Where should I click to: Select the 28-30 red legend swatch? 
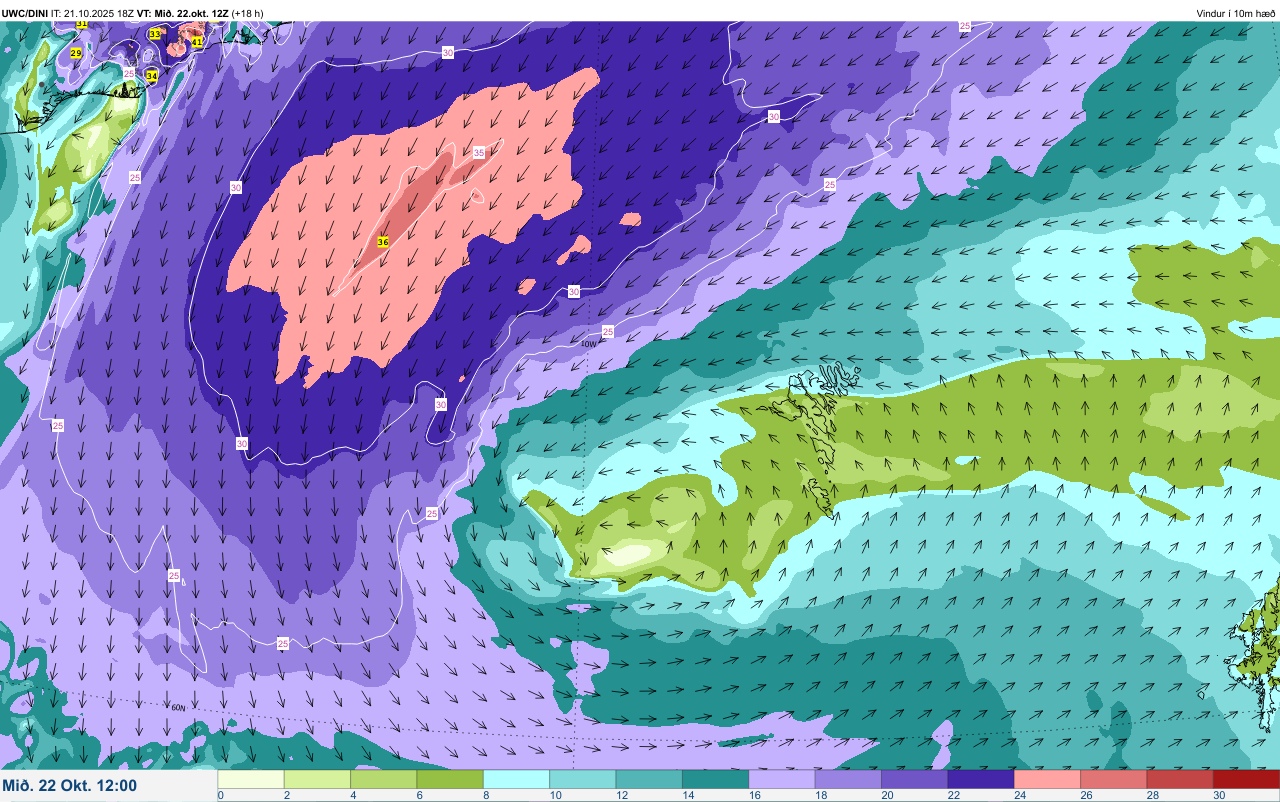(x=1180, y=779)
